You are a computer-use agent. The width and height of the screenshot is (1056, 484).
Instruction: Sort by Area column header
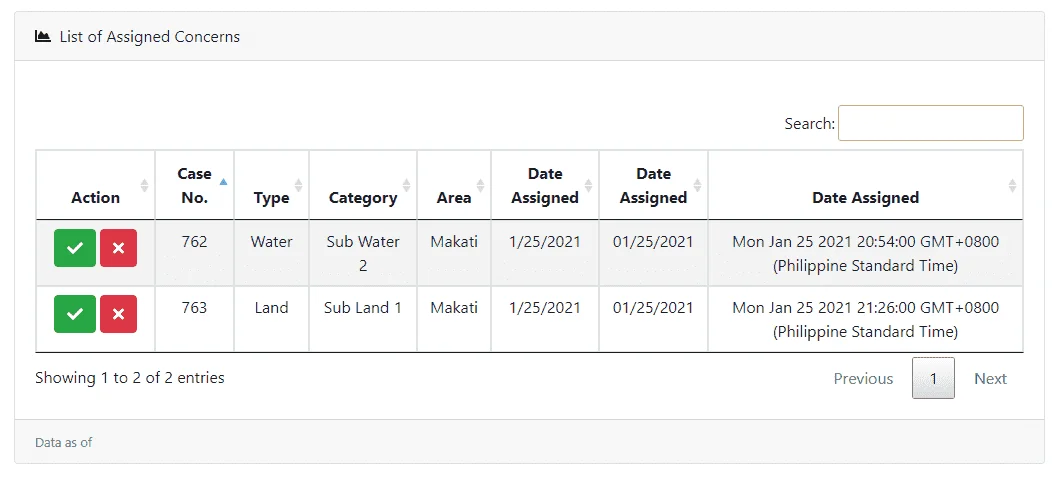454,185
